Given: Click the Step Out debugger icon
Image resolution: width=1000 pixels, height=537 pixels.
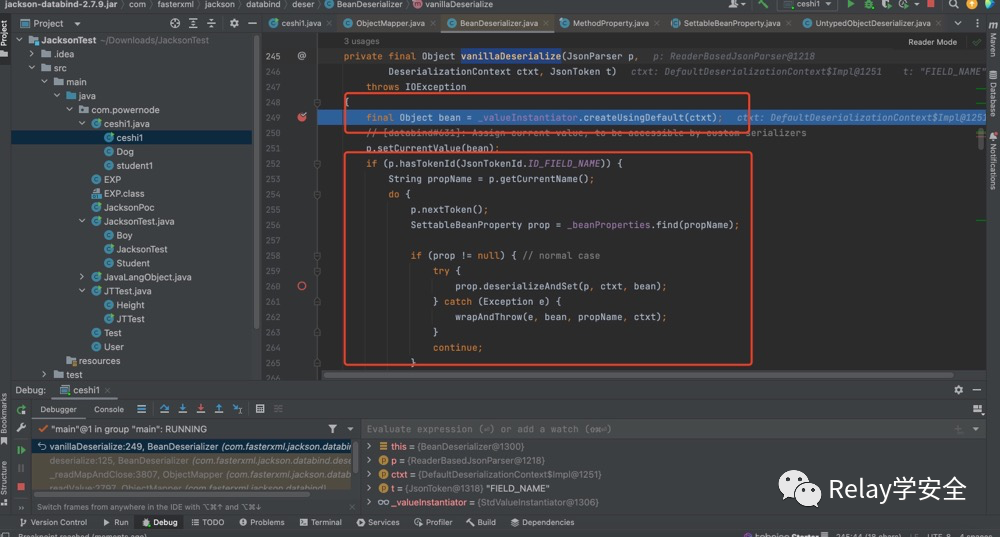Looking at the screenshot, I should [x=219, y=409].
